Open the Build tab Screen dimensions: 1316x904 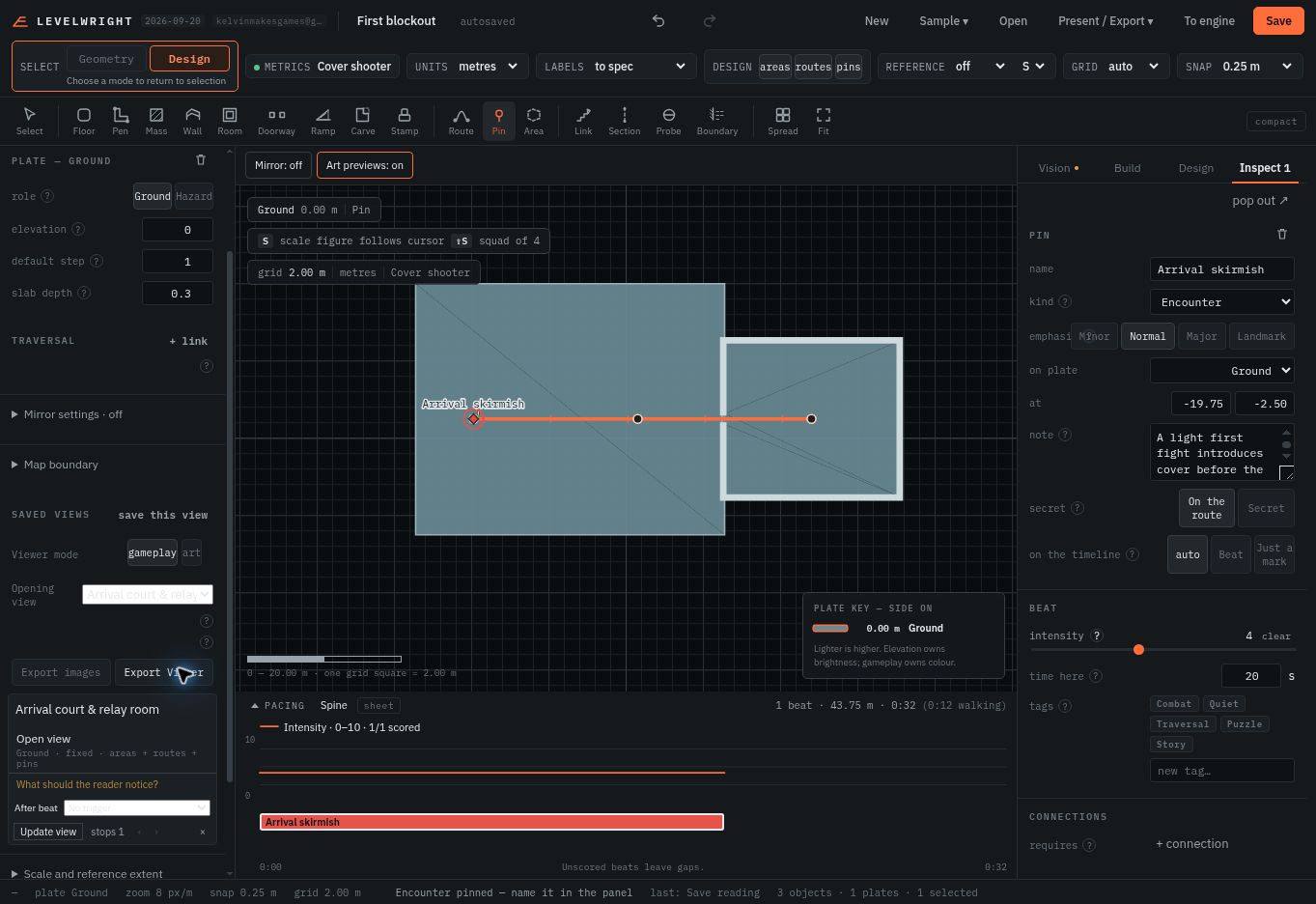pyautogui.click(x=1128, y=168)
